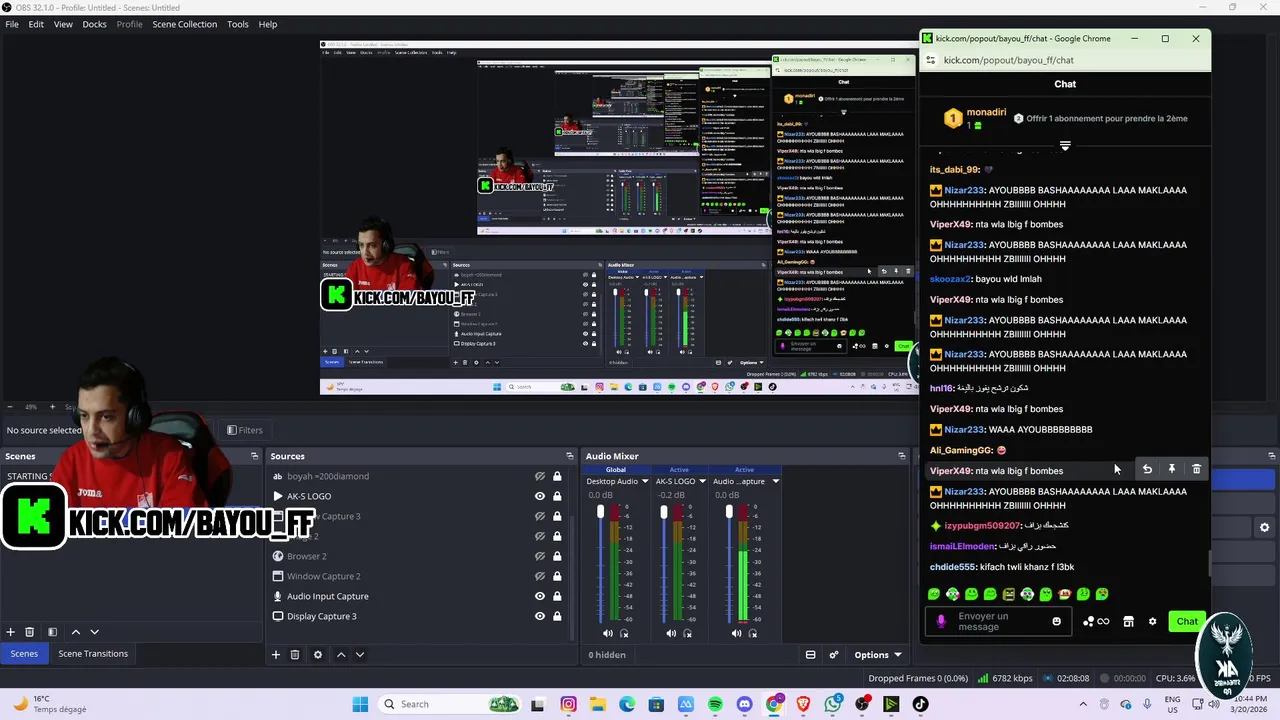Show the Browser 2 source
The width and height of the screenshot is (1280, 720).
point(540,556)
